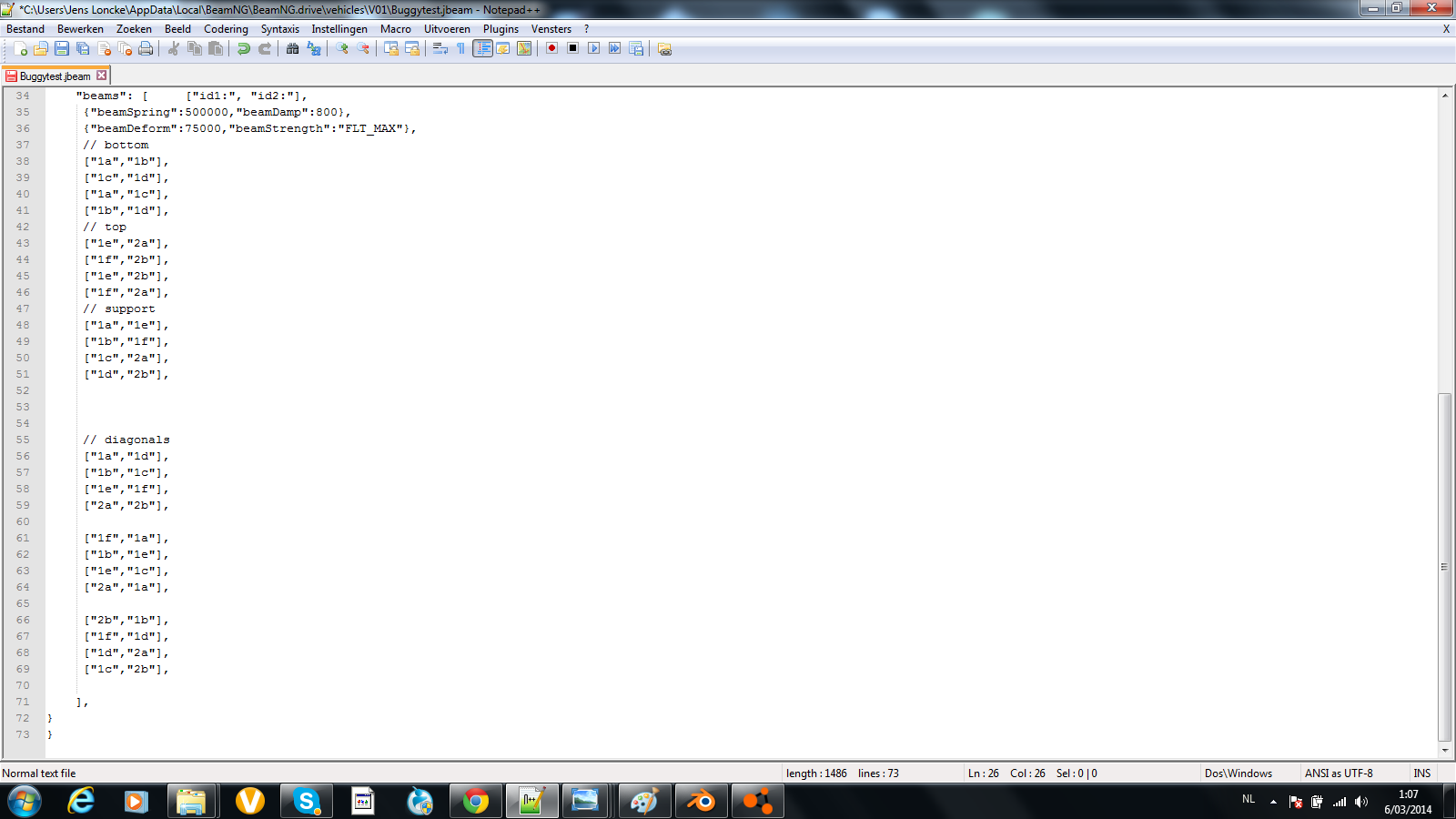Viewport: 1456px width, 819px height.
Task: Open the Instellingen menu
Action: tap(339, 29)
